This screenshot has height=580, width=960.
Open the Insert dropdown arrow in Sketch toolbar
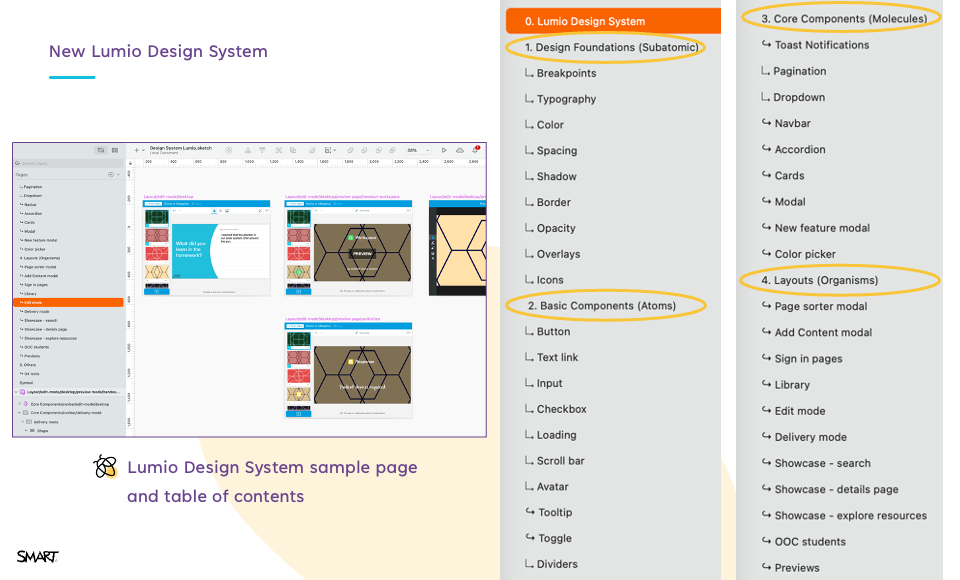point(143,150)
